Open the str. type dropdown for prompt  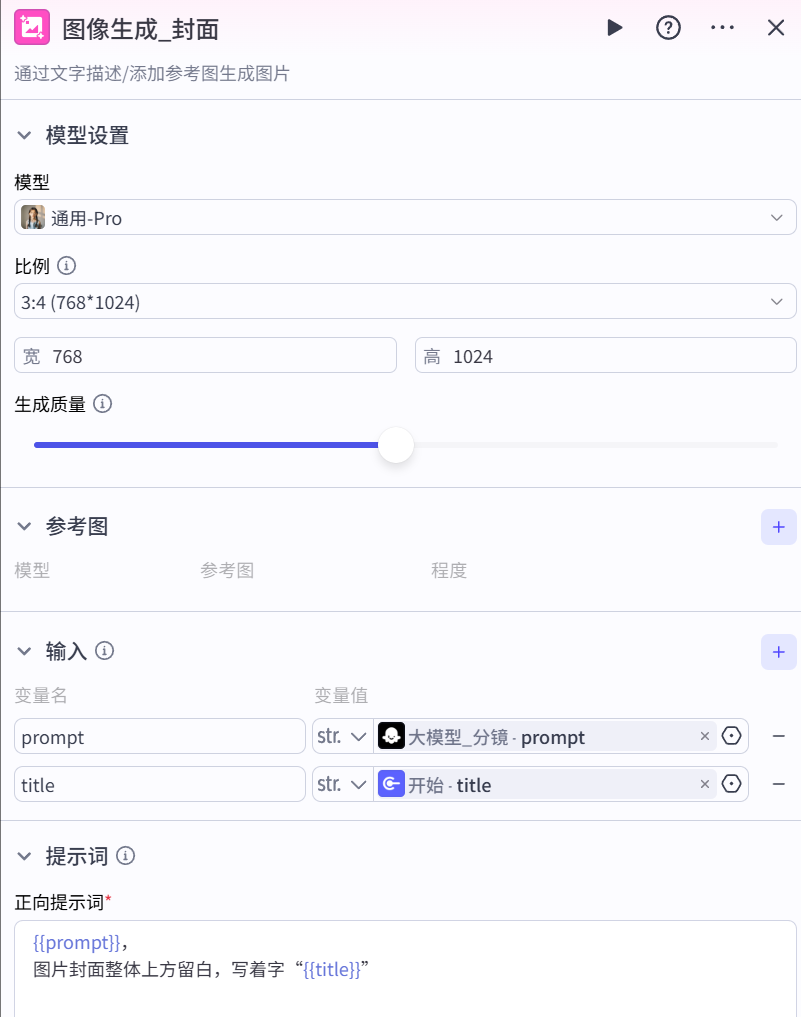point(341,736)
